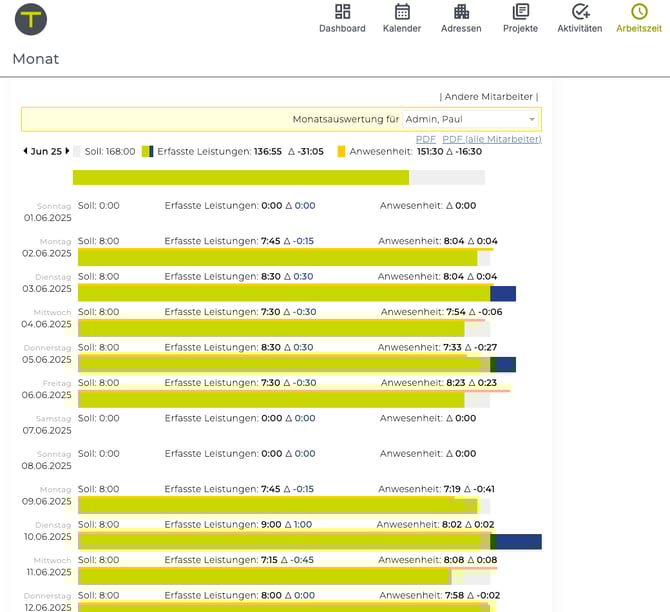
Task: Open PDF (alle Mitarbeiter) link
Action: [x=492, y=139]
